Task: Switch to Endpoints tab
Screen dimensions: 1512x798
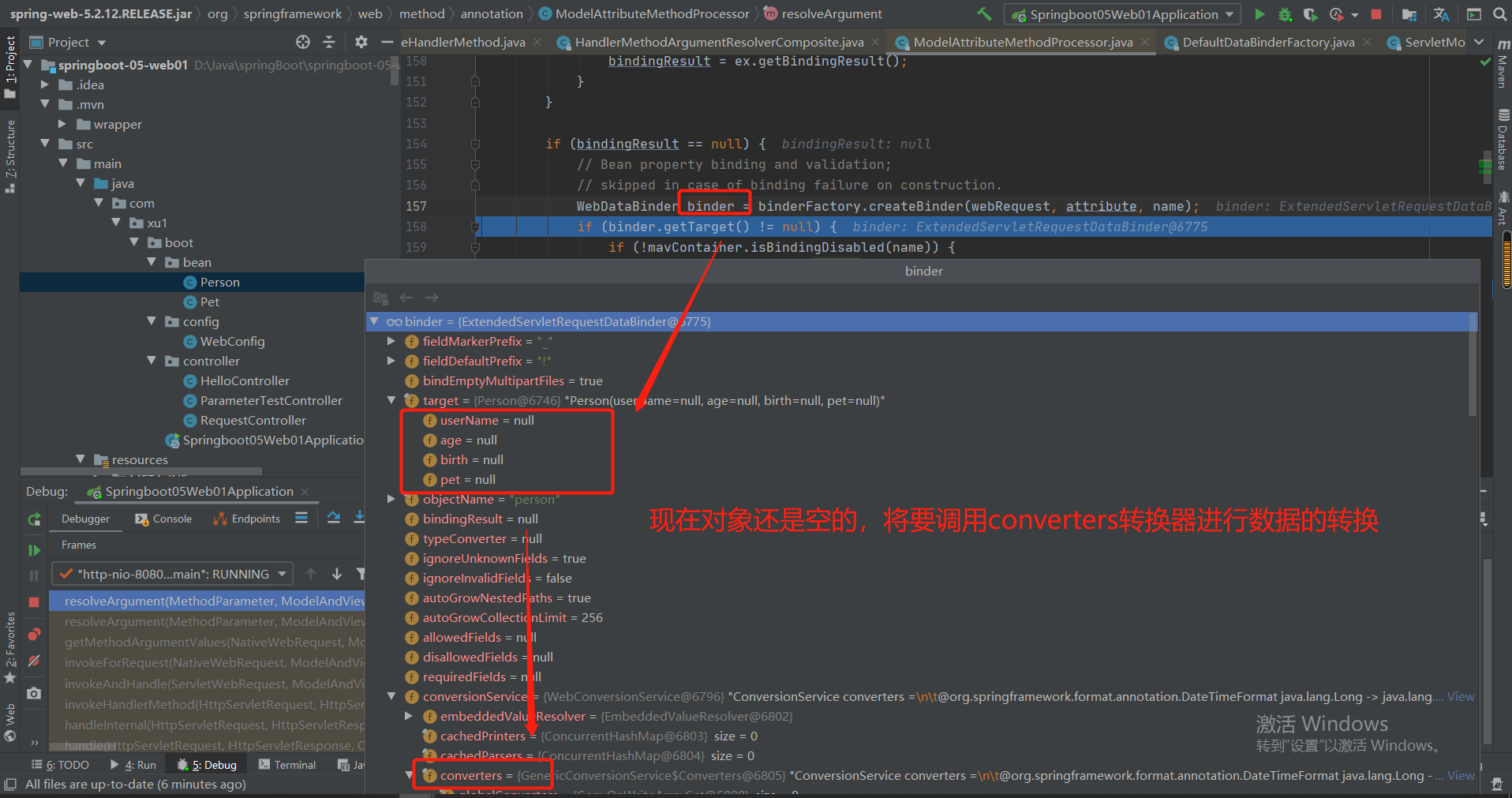Action: click(x=247, y=519)
